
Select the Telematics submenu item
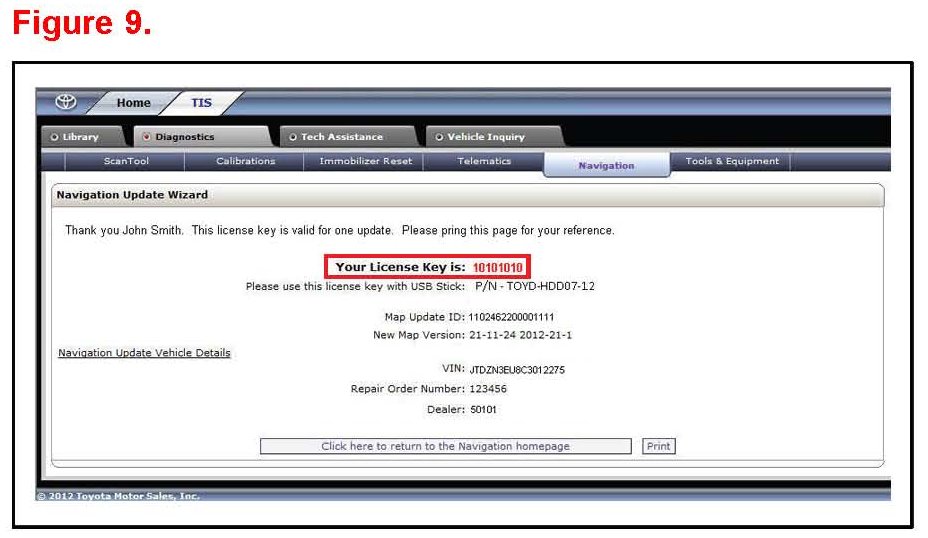pyautogui.click(x=484, y=161)
